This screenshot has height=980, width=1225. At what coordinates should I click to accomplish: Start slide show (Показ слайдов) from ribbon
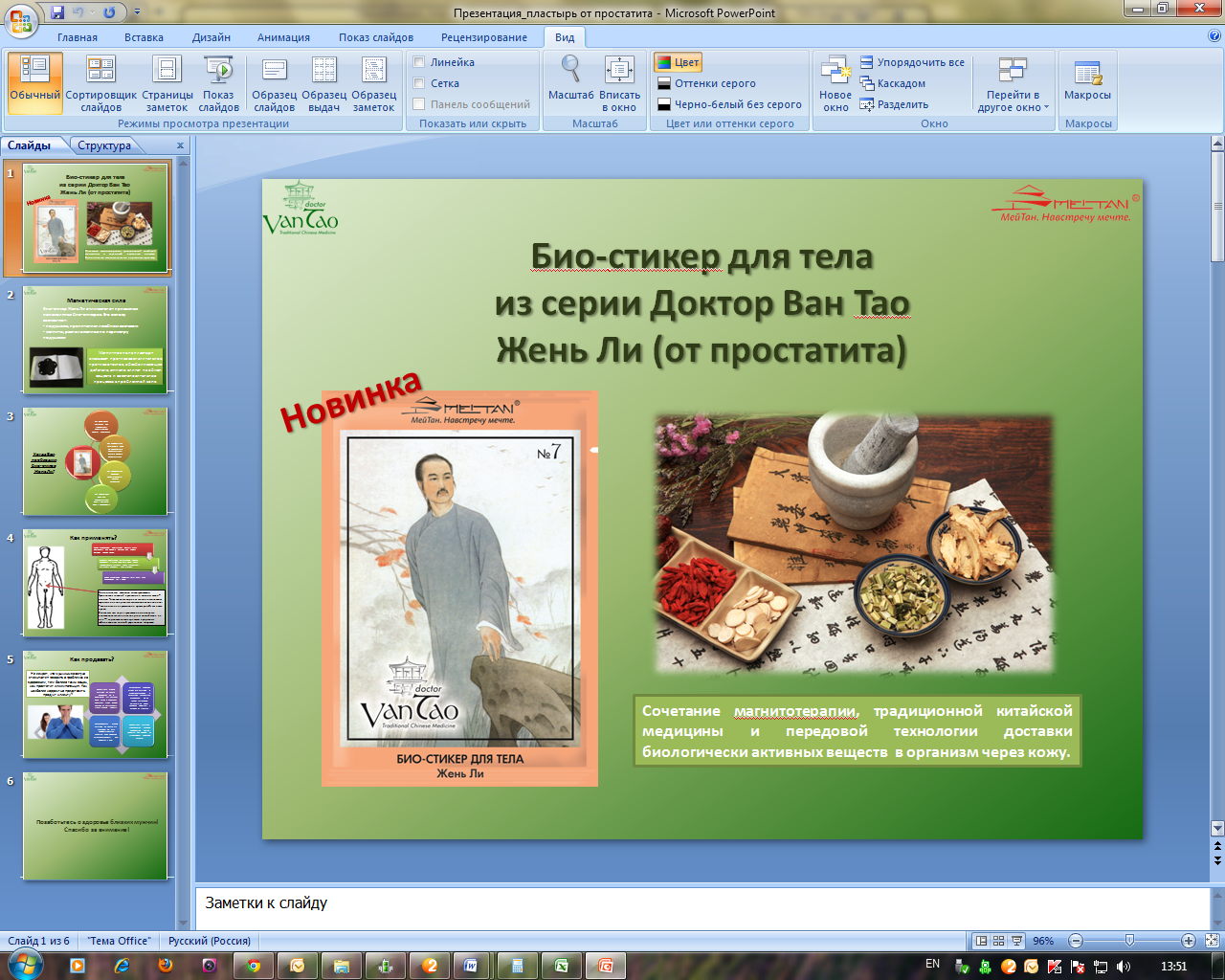(x=218, y=83)
